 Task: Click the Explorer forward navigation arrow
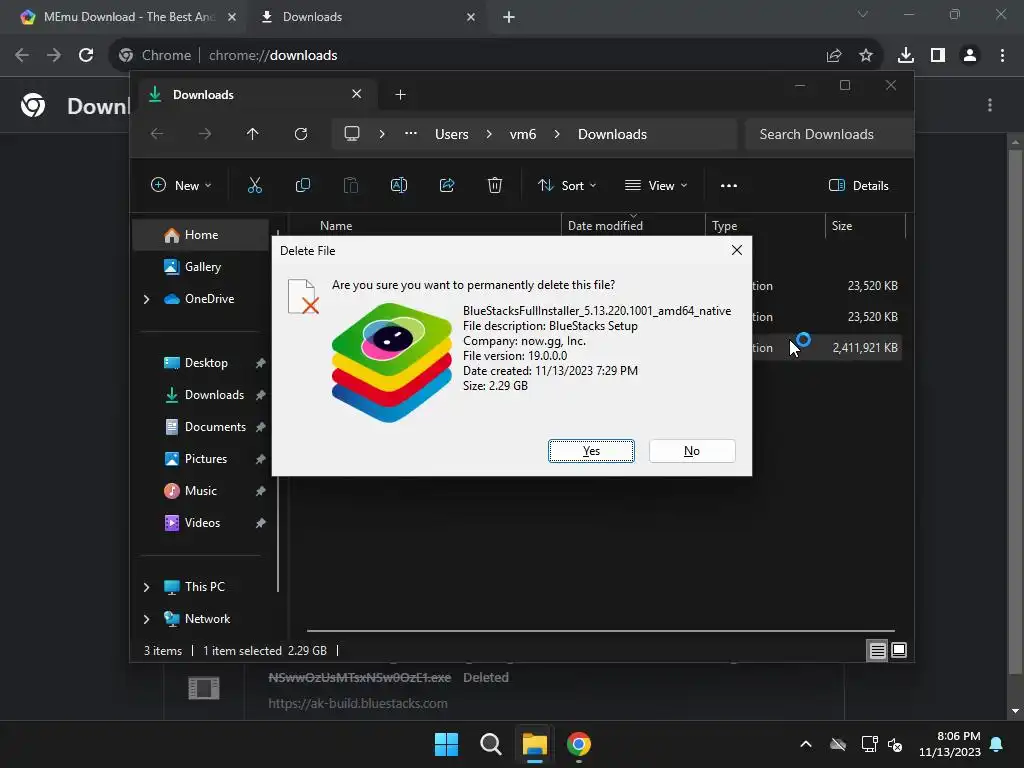(x=204, y=134)
